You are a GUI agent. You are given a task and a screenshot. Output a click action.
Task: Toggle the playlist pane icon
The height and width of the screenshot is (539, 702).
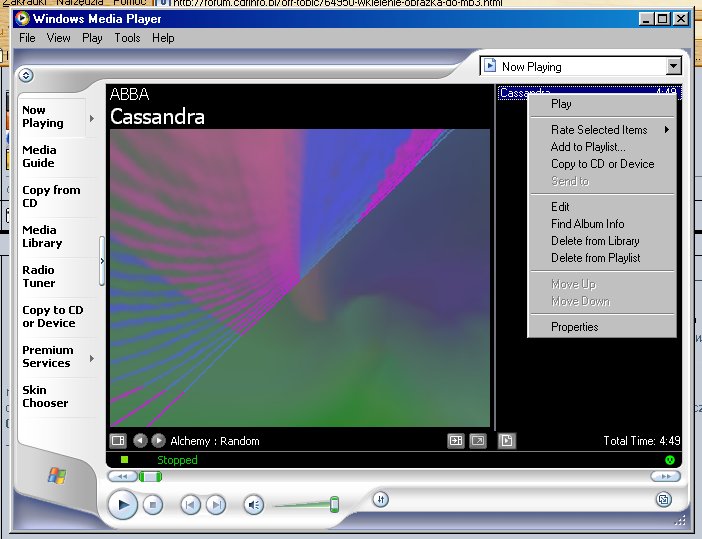pyautogui.click(x=507, y=441)
